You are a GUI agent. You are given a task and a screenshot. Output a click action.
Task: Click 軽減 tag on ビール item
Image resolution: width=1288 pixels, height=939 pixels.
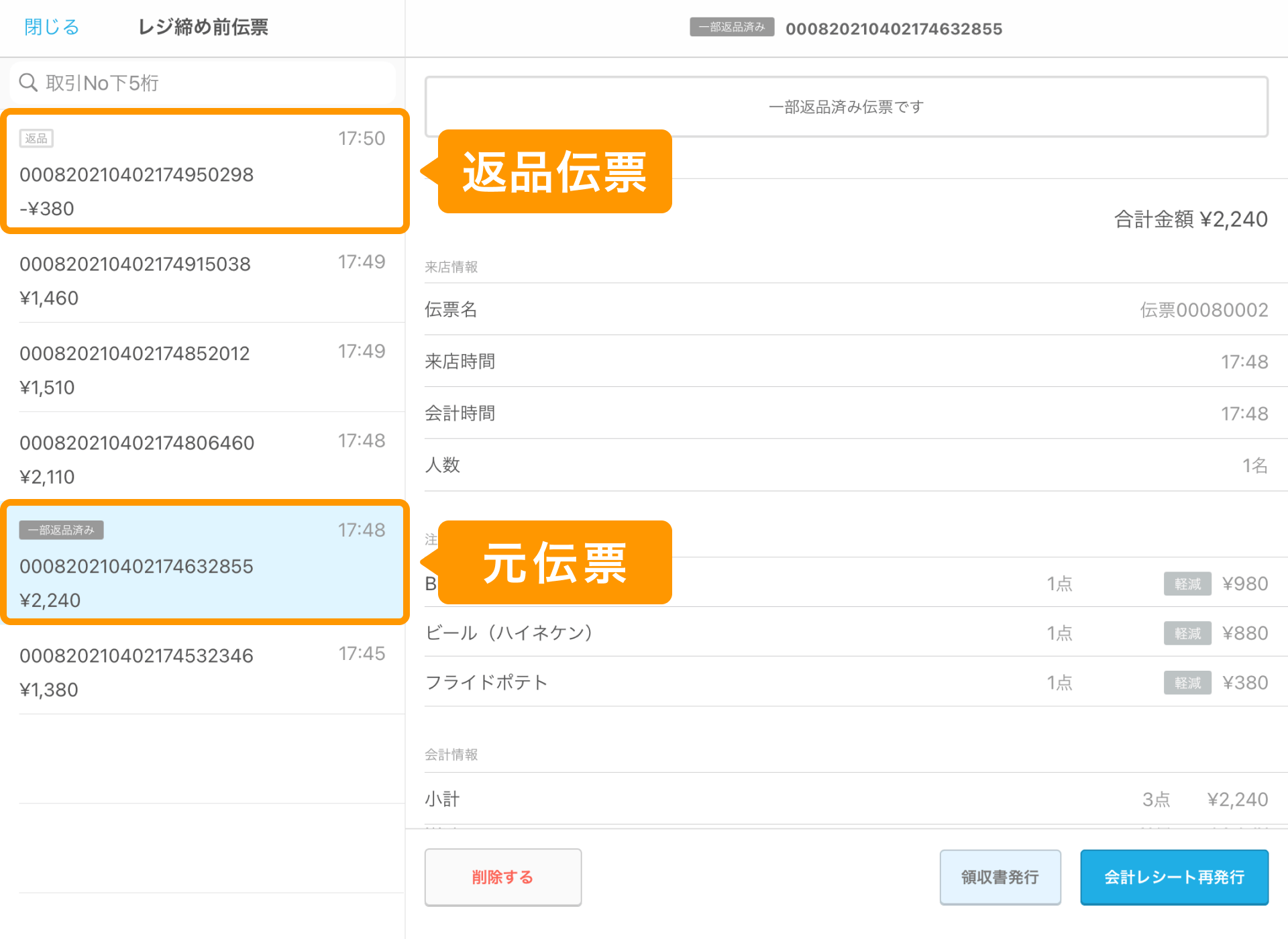(1187, 633)
